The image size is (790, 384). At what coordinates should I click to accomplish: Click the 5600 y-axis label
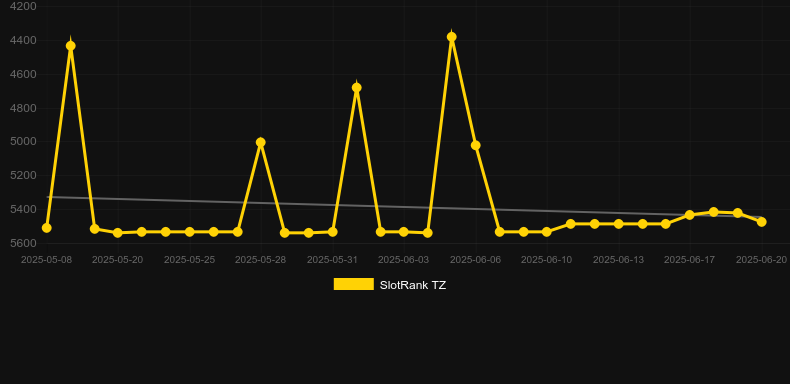pos(23,243)
